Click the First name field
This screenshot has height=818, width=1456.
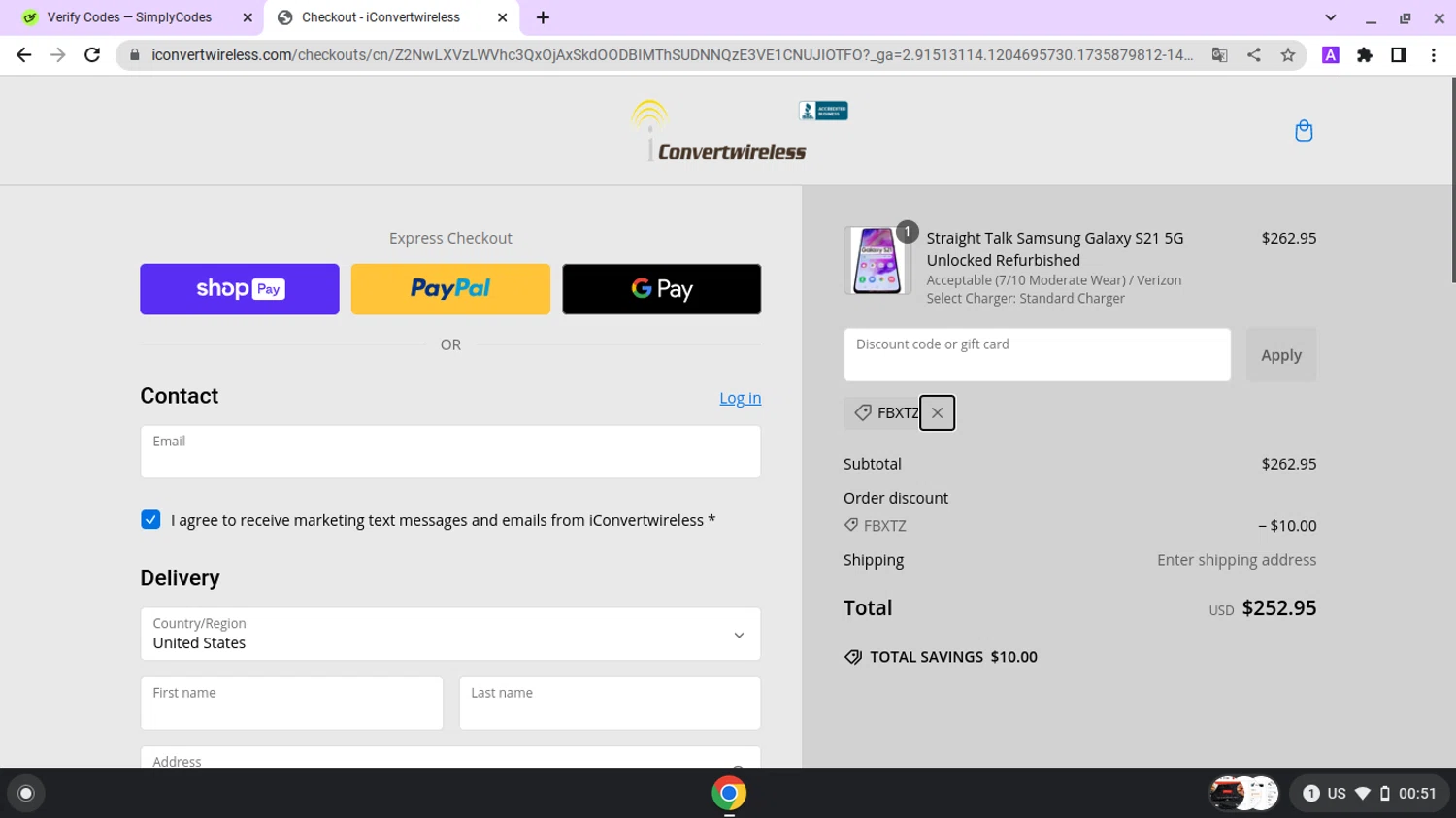291,703
